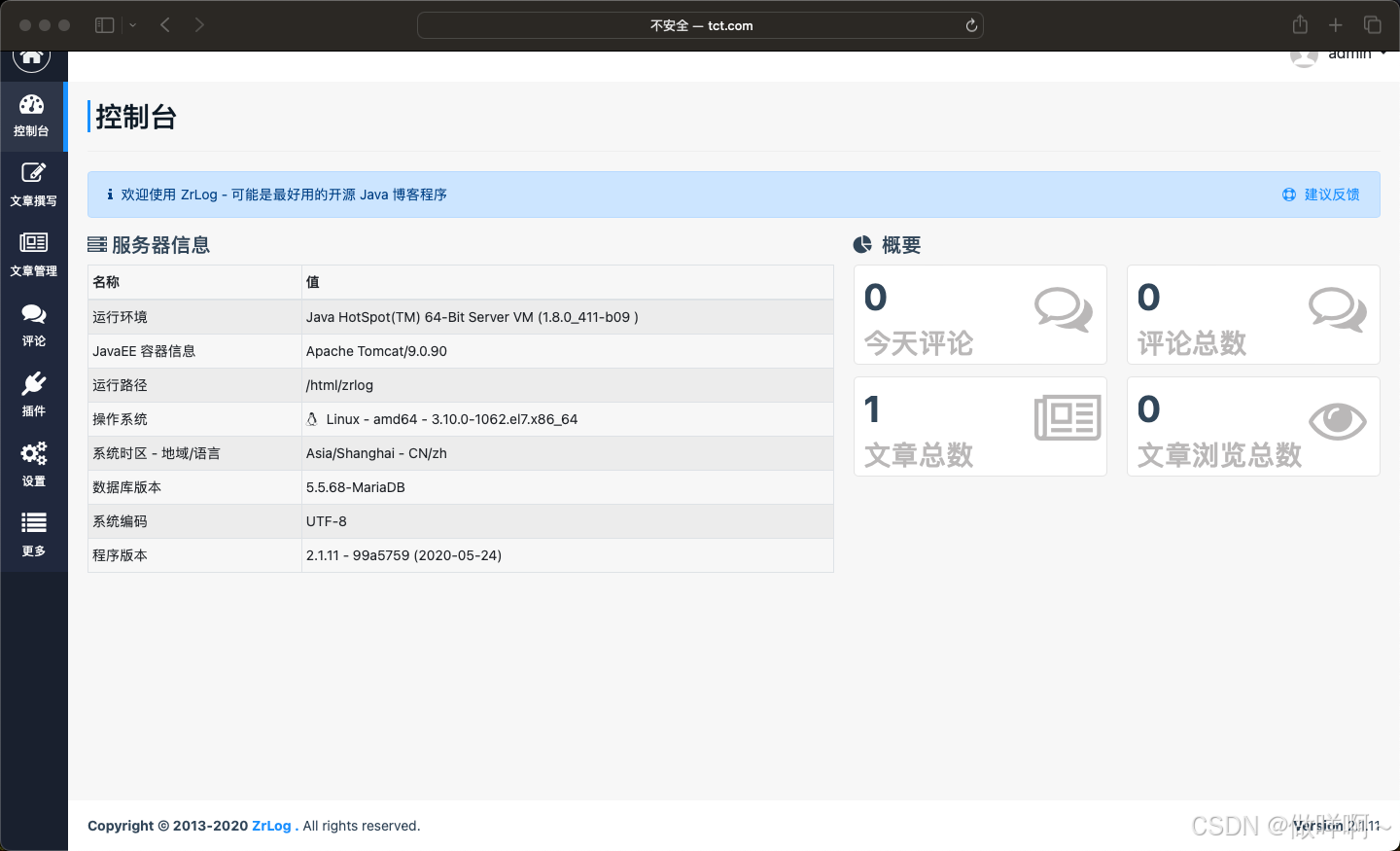The width and height of the screenshot is (1400, 851).
Task: Expand the Safari tab group dropdown chevron
Action: (133, 25)
